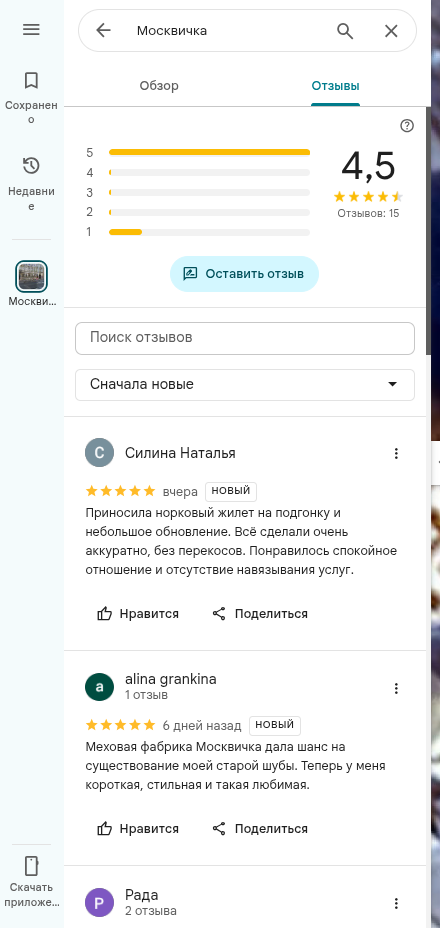Click the Отзывов: 15 count text

(368, 213)
